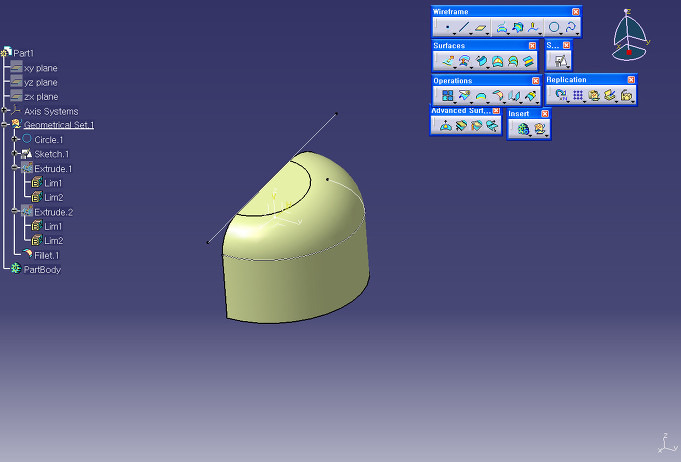Open the Circle tool dropdown arrow
The image size is (681, 462).
[561, 34]
